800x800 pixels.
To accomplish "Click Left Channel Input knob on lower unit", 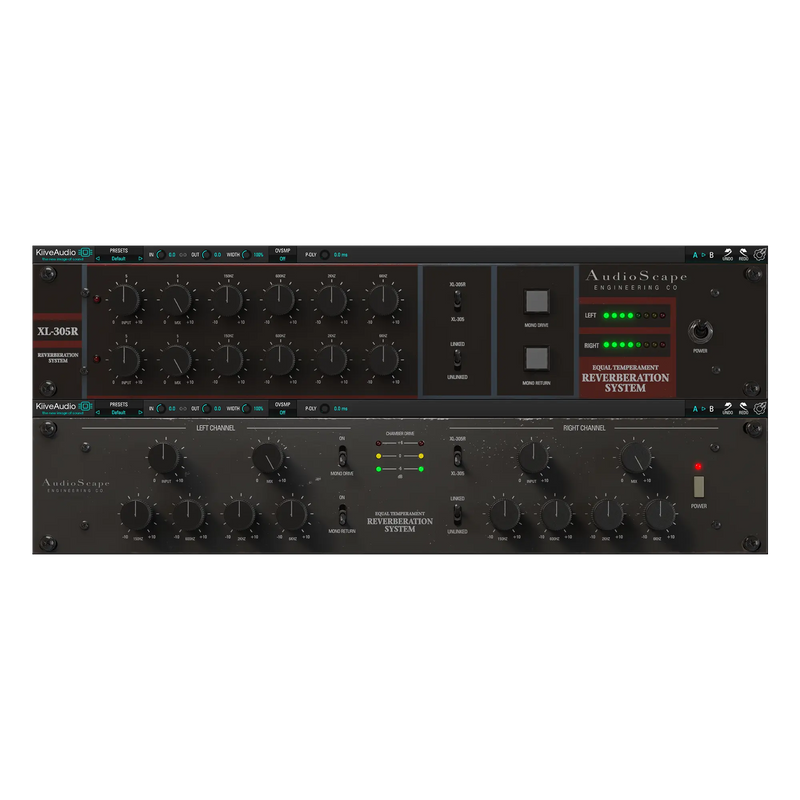I will (164, 458).
